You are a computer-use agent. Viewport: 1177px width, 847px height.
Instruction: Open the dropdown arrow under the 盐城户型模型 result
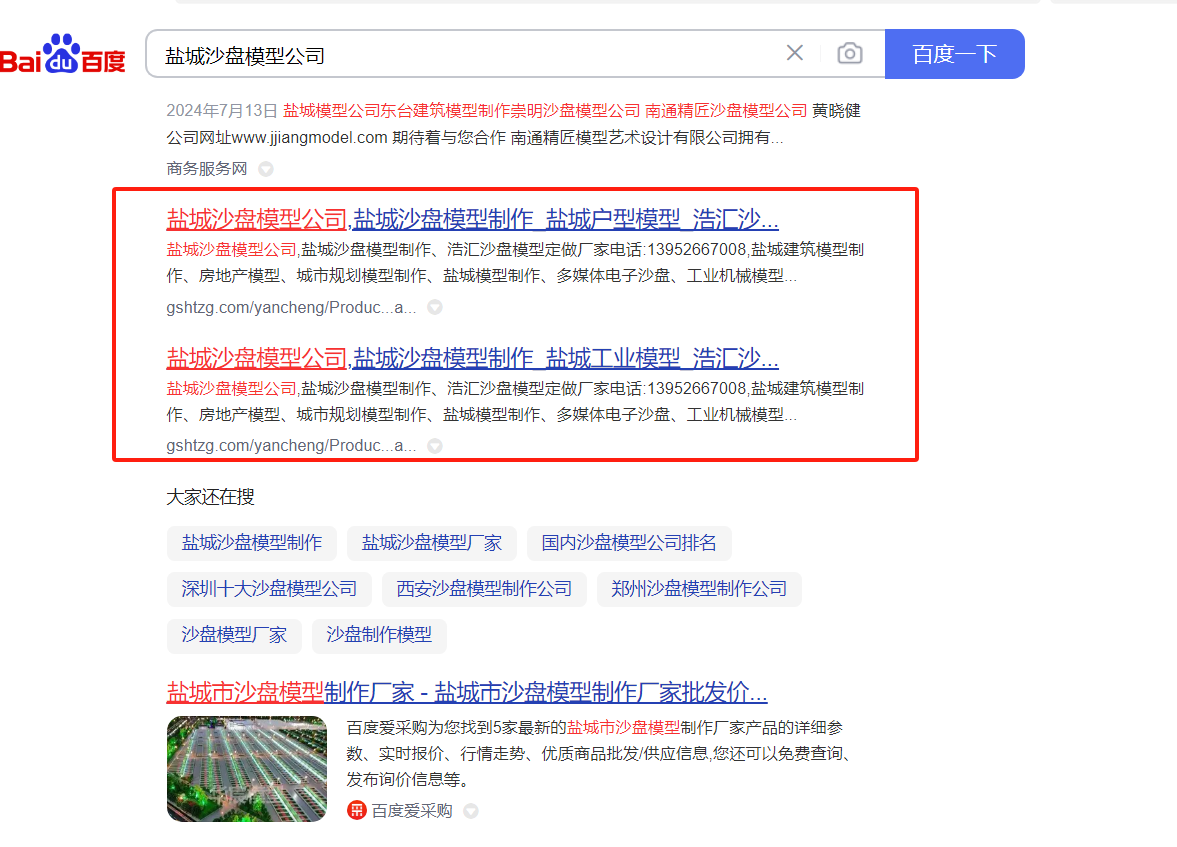[435, 308]
